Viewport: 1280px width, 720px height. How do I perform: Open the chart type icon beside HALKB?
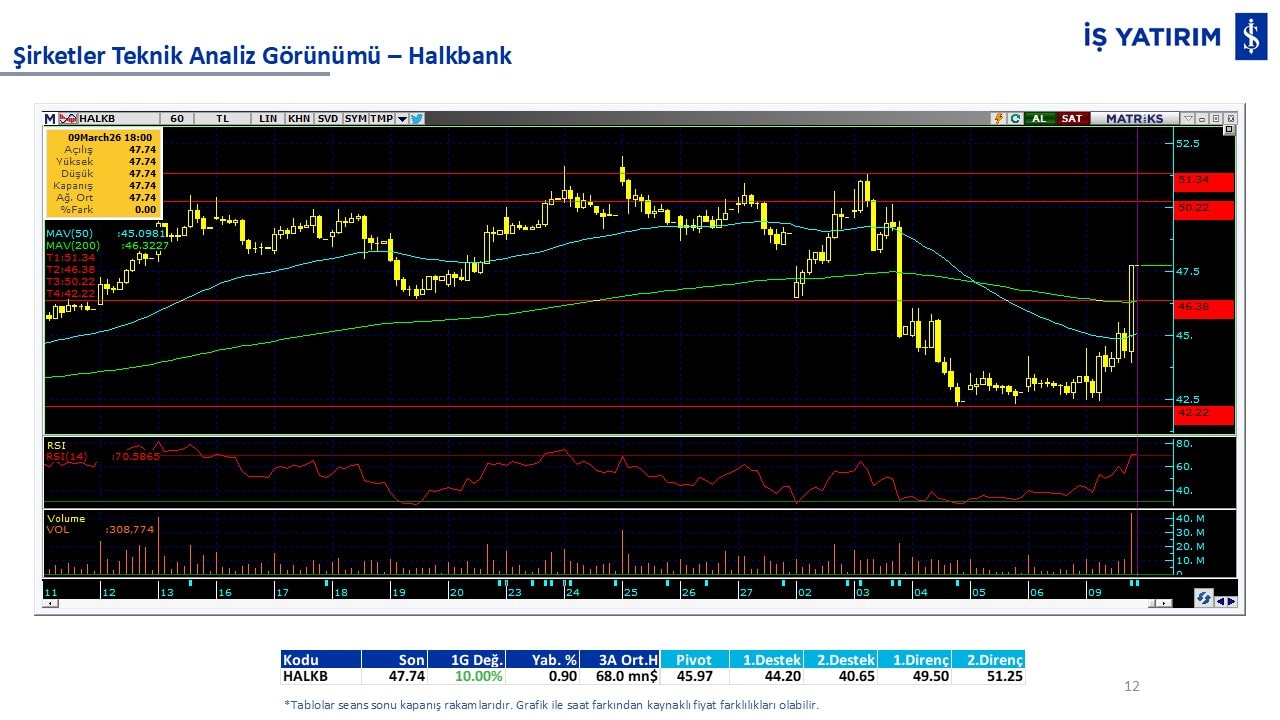pyautogui.click(x=68, y=118)
